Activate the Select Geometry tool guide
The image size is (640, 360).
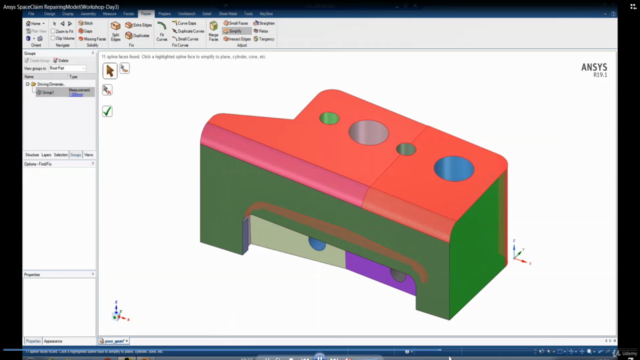coord(124,68)
